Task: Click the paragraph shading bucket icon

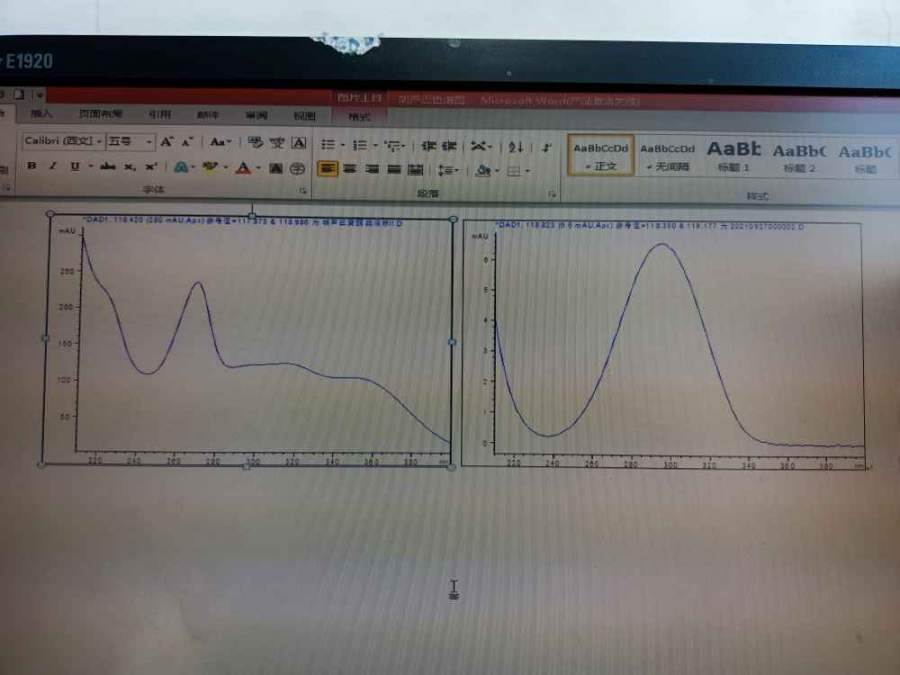Action: pos(483,170)
